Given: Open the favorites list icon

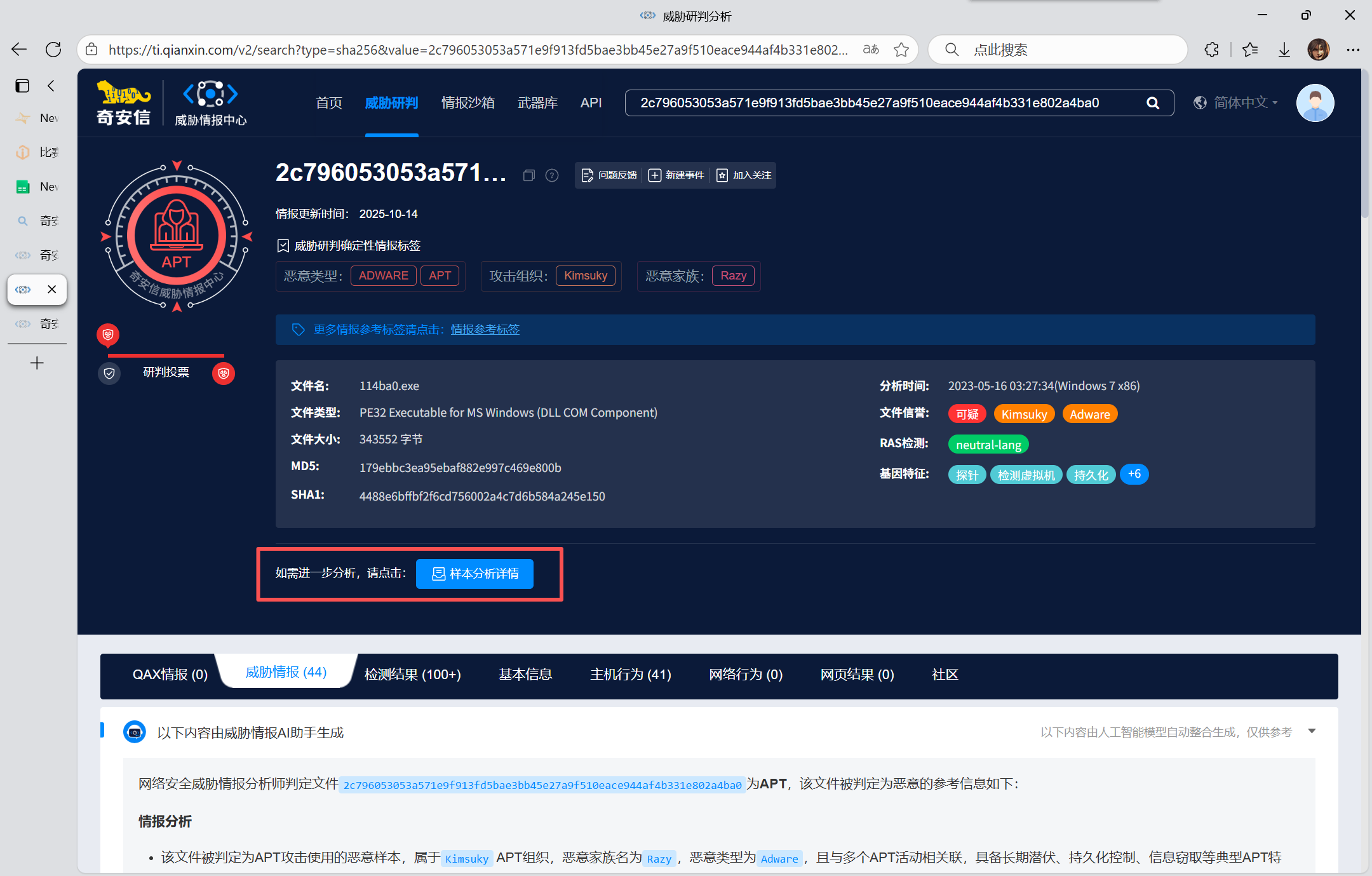Looking at the screenshot, I should coord(1250,50).
